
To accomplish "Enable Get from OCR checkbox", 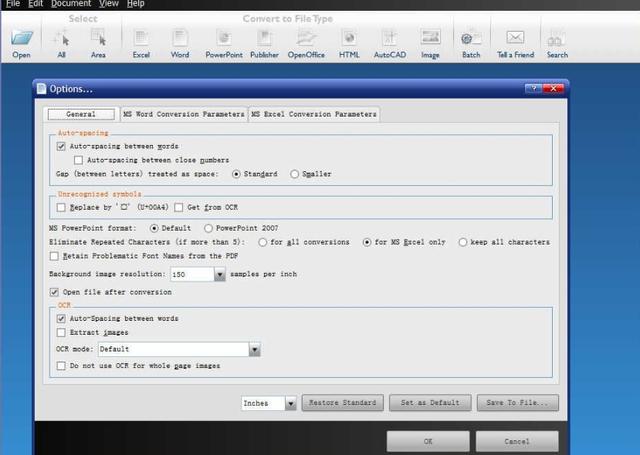I will point(178,207).
